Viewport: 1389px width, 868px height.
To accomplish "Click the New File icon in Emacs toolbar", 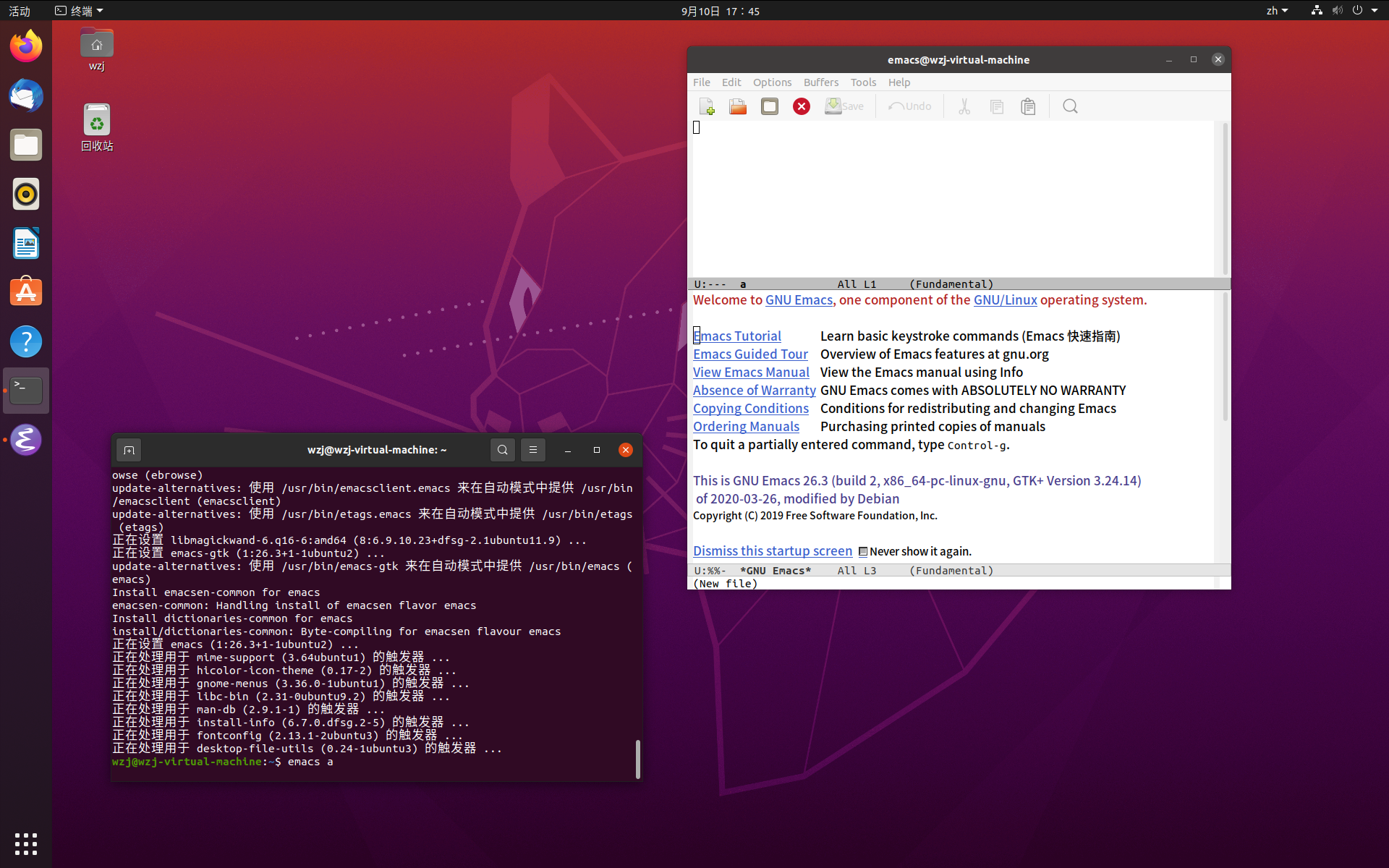I will pos(707,106).
